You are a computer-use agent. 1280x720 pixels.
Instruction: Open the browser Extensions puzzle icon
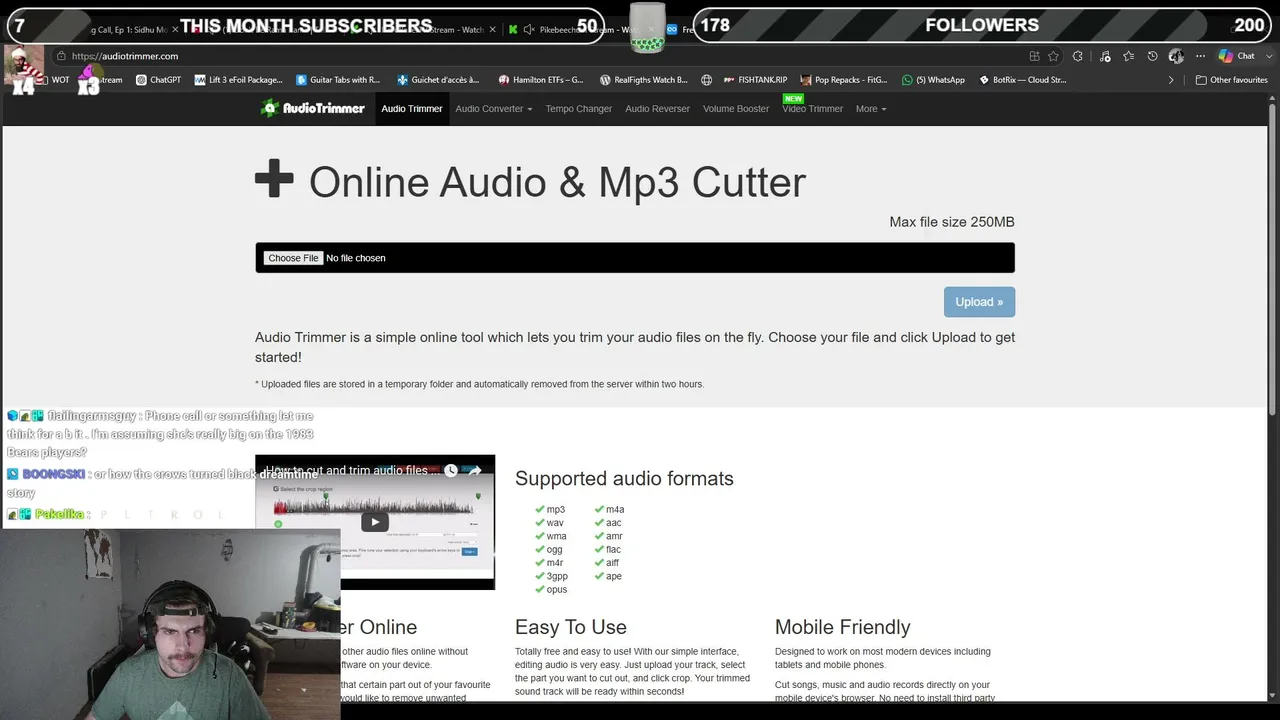(1077, 56)
